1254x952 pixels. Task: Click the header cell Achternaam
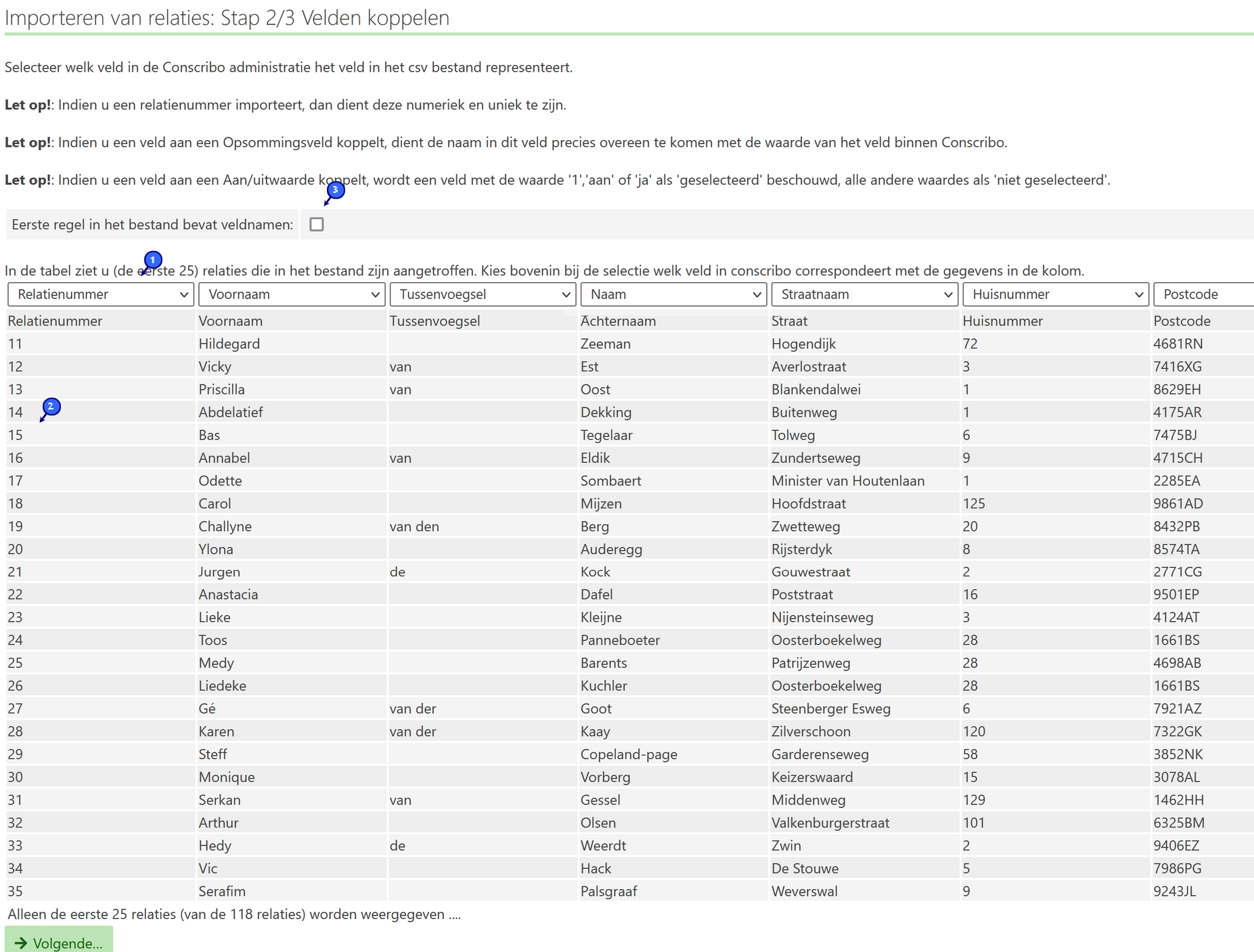(618, 321)
